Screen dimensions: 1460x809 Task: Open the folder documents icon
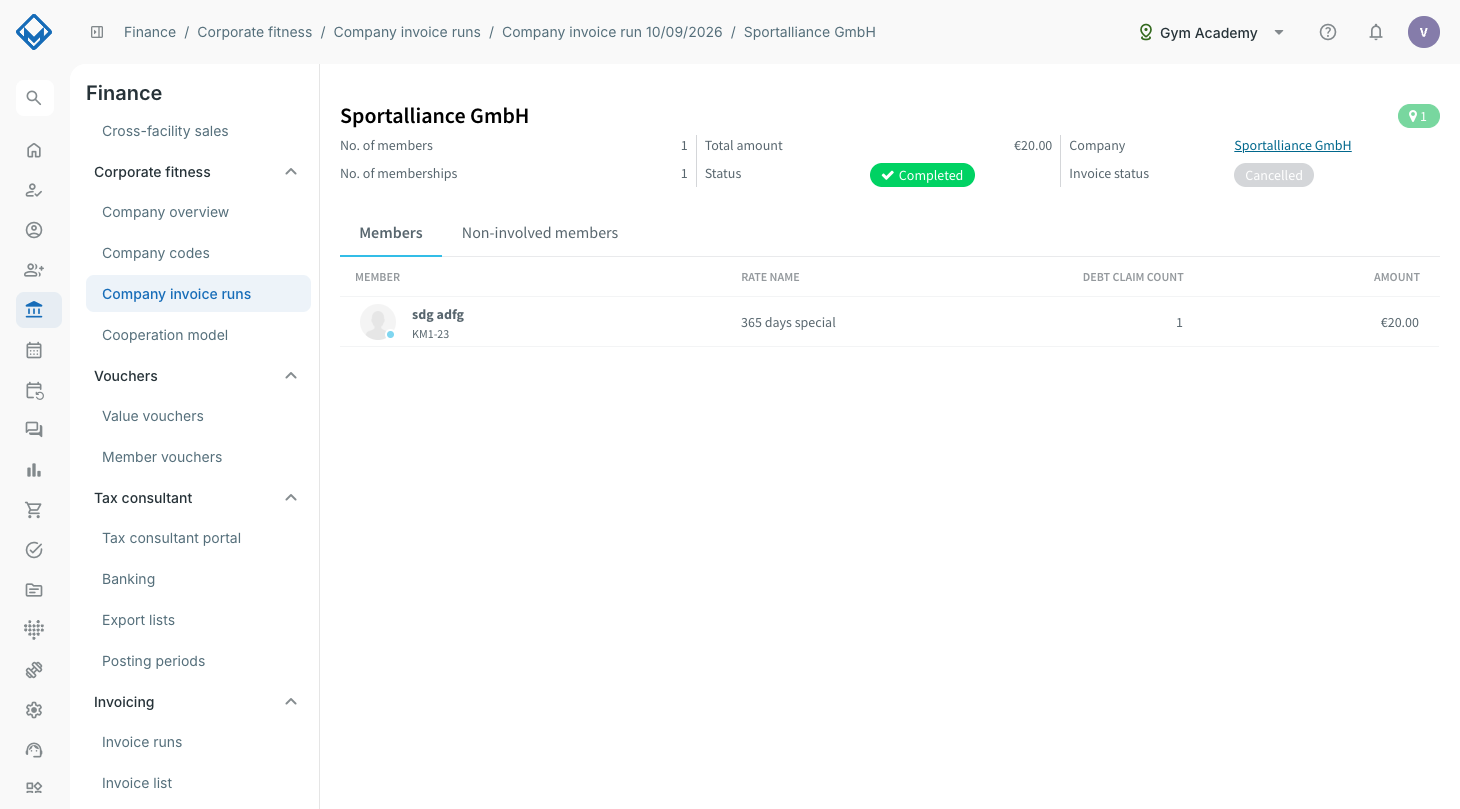click(x=34, y=590)
